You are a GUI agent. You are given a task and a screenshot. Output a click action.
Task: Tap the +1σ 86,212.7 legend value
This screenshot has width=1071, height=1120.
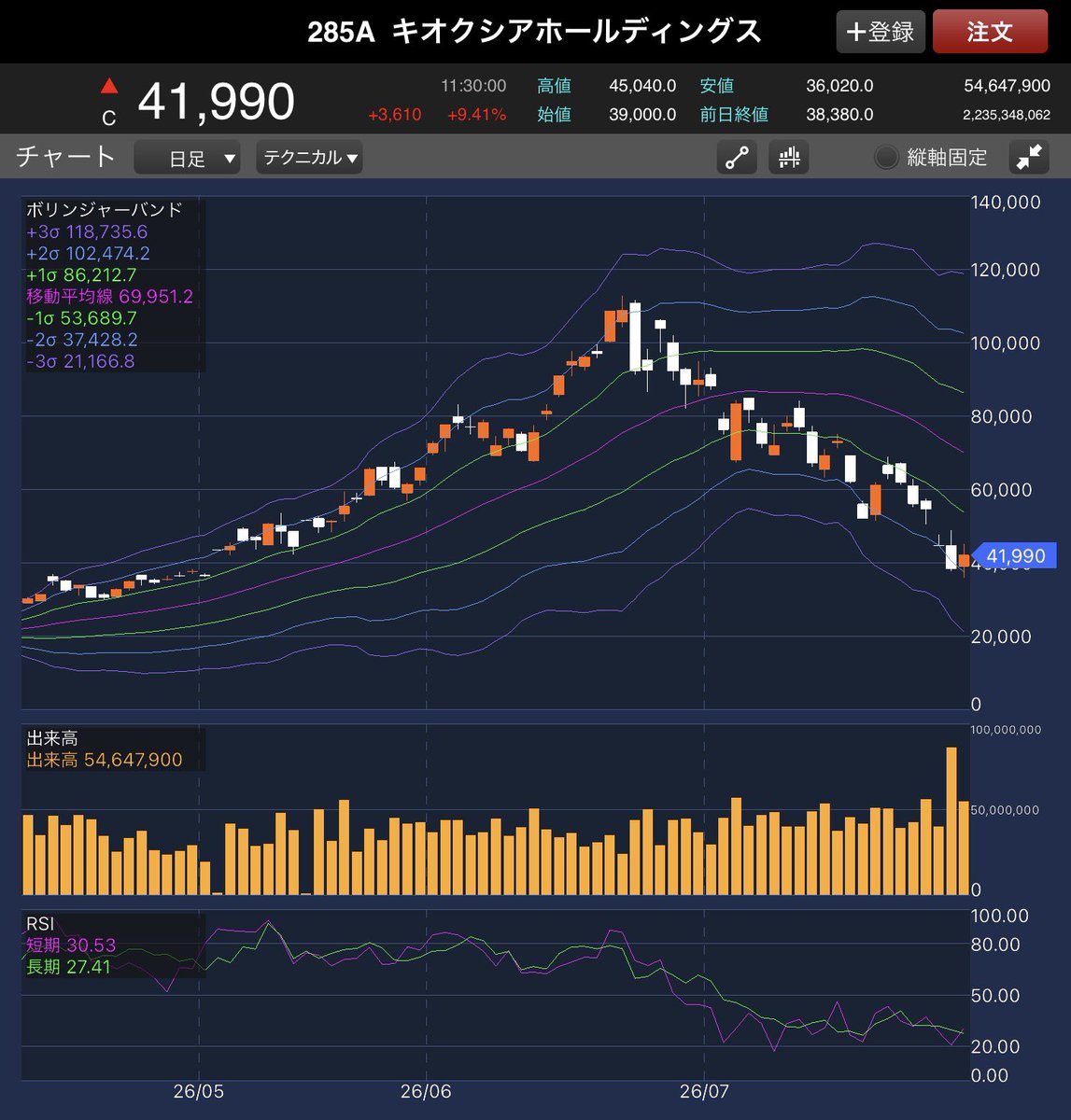coord(81,274)
